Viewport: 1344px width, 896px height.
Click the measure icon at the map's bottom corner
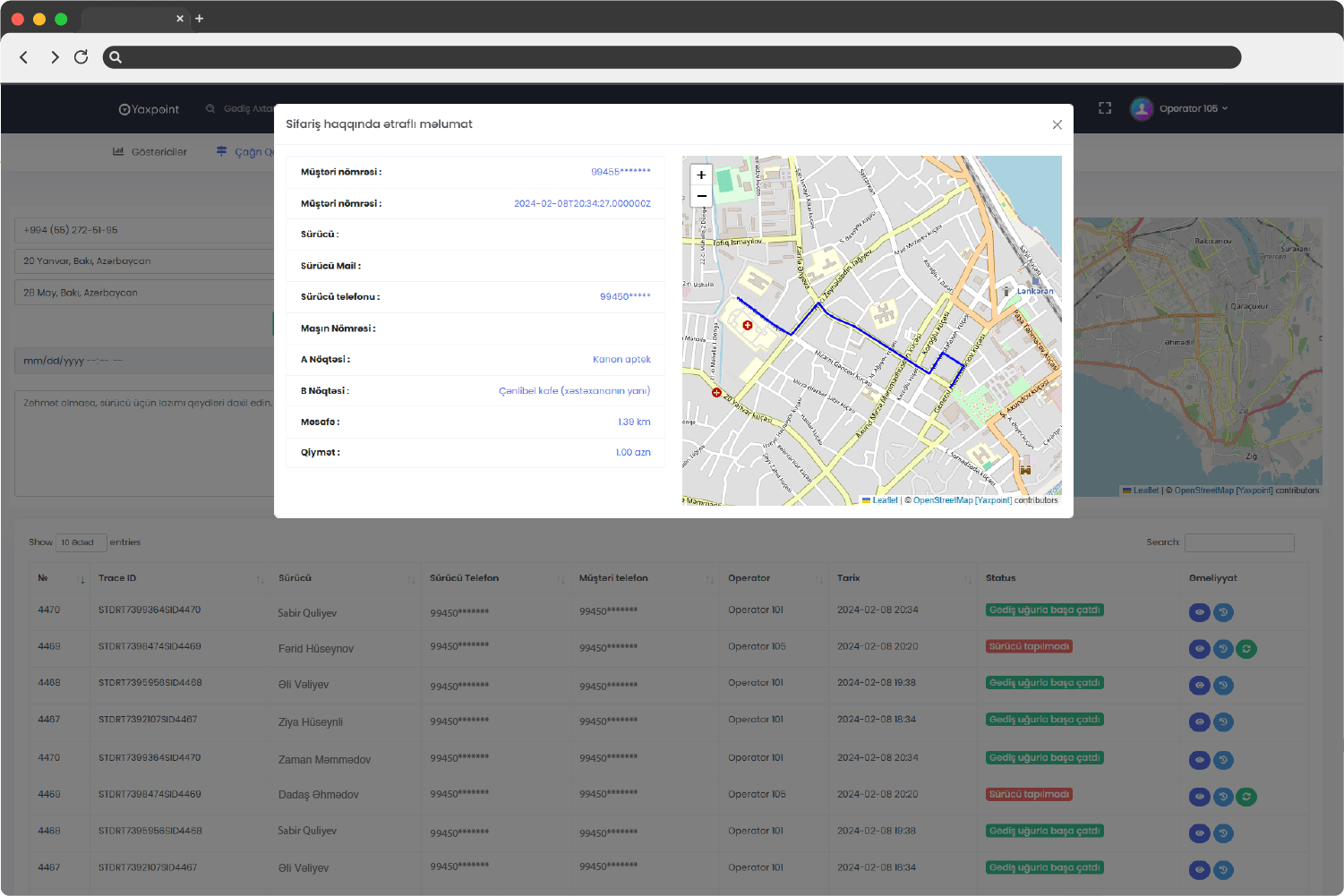click(x=1023, y=468)
